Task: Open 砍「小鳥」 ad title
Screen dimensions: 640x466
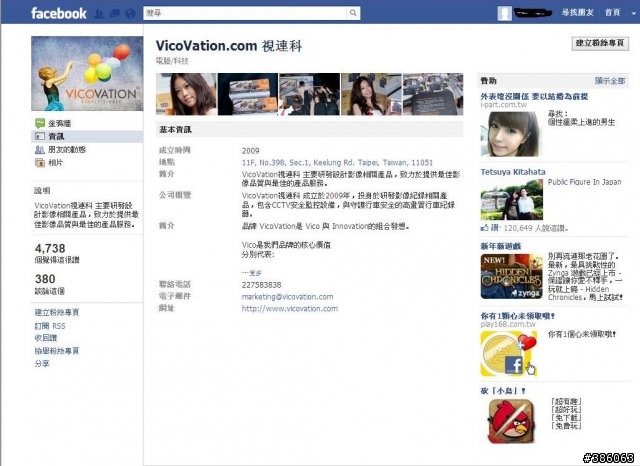Action: coord(503,391)
